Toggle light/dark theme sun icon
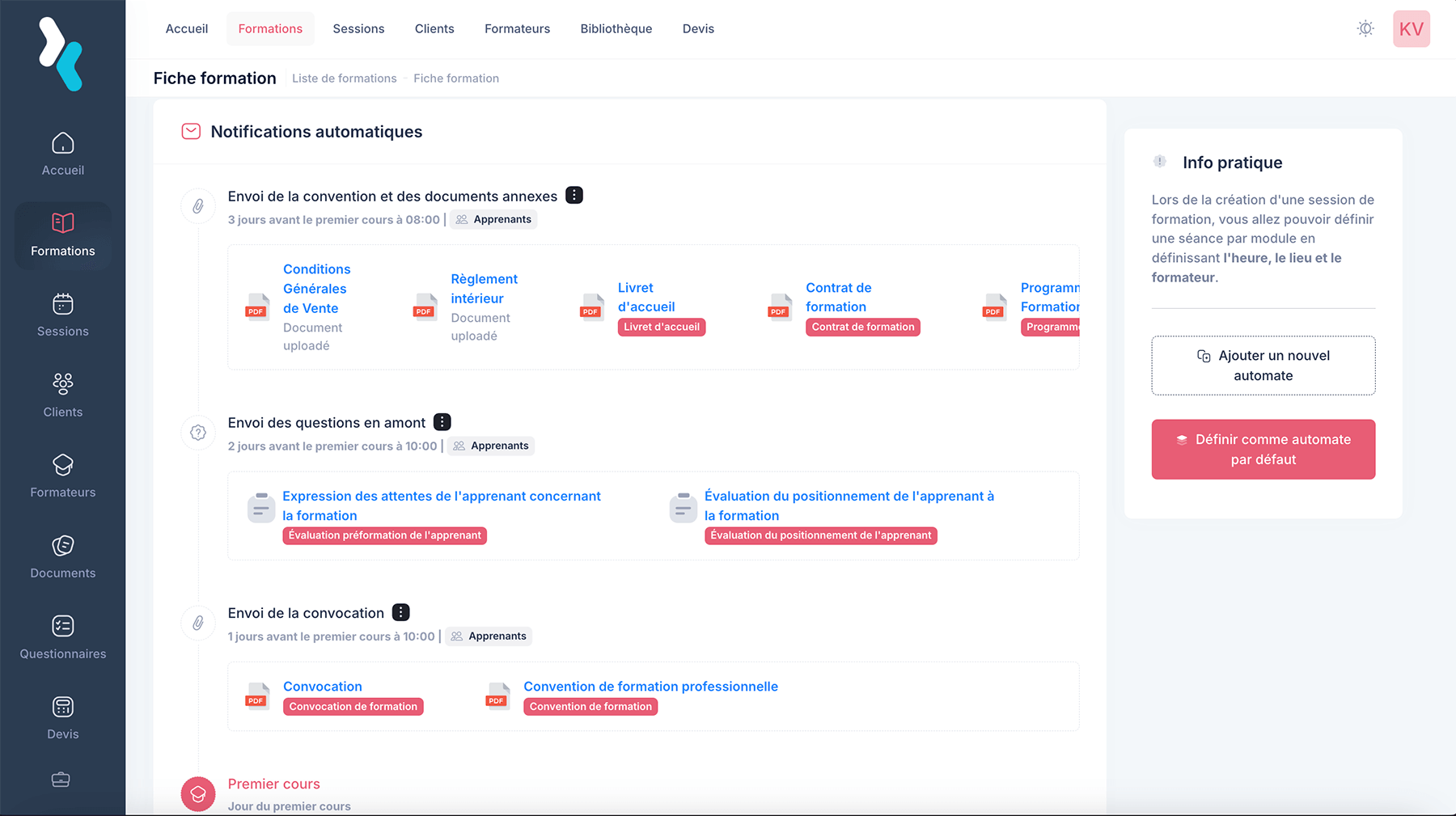Screen dimensions: 1456x816 click(x=1365, y=29)
